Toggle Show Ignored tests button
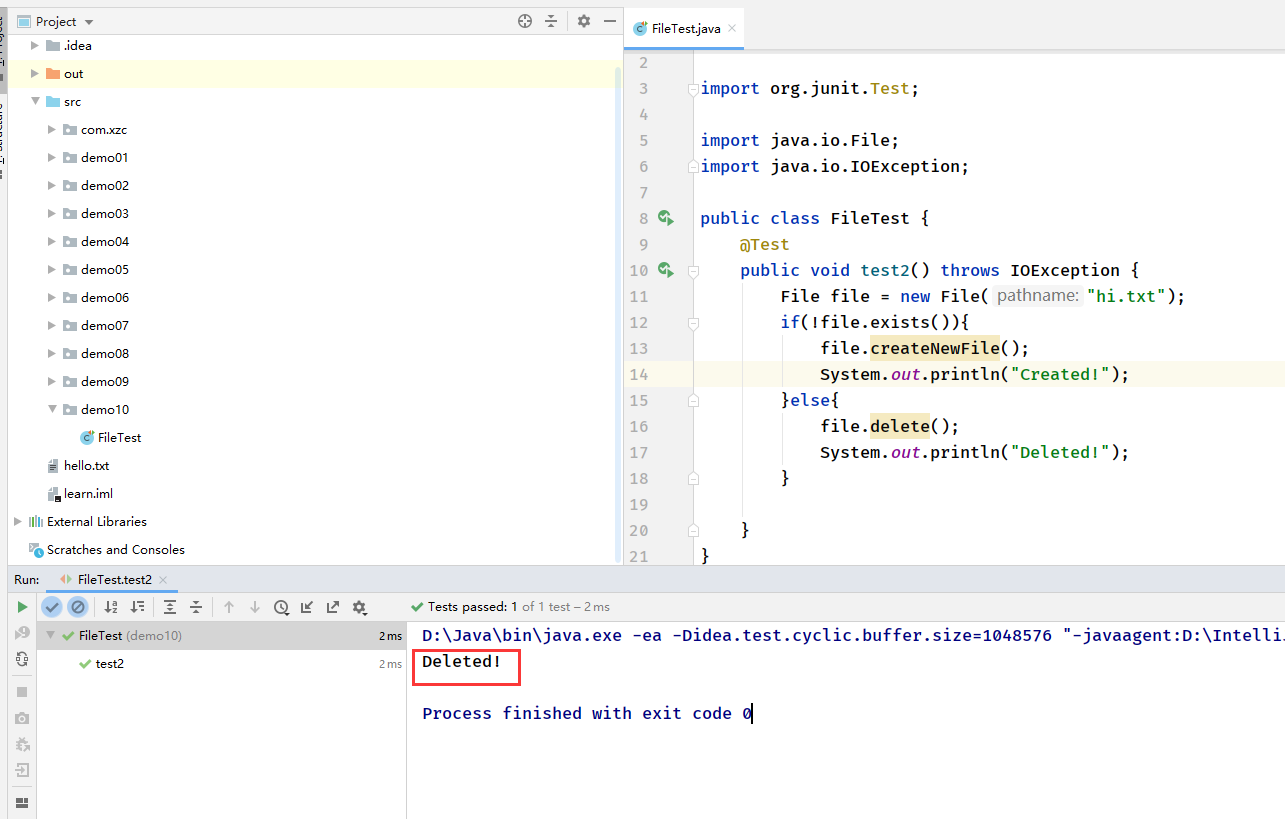1285x819 pixels. [x=77, y=607]
